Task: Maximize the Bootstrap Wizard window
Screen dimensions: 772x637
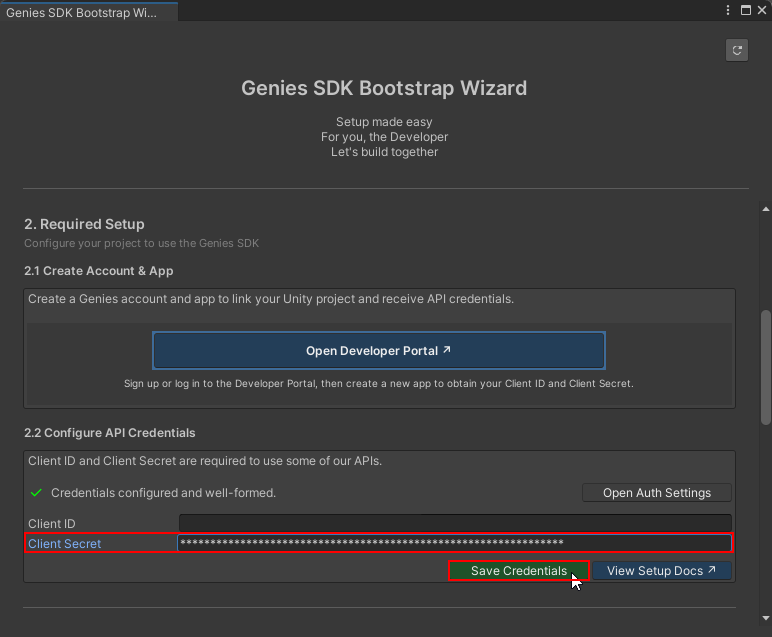Action: [746, 10]
